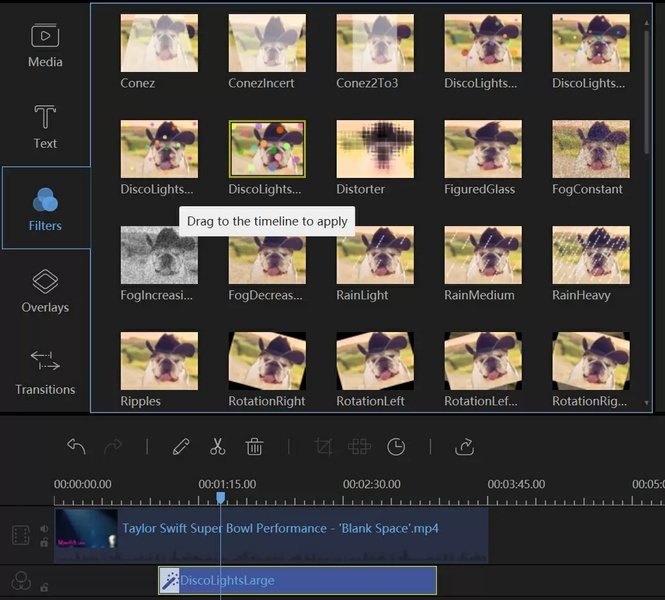
Task: Click the blue playhead marker
Action: click(221, 497)
